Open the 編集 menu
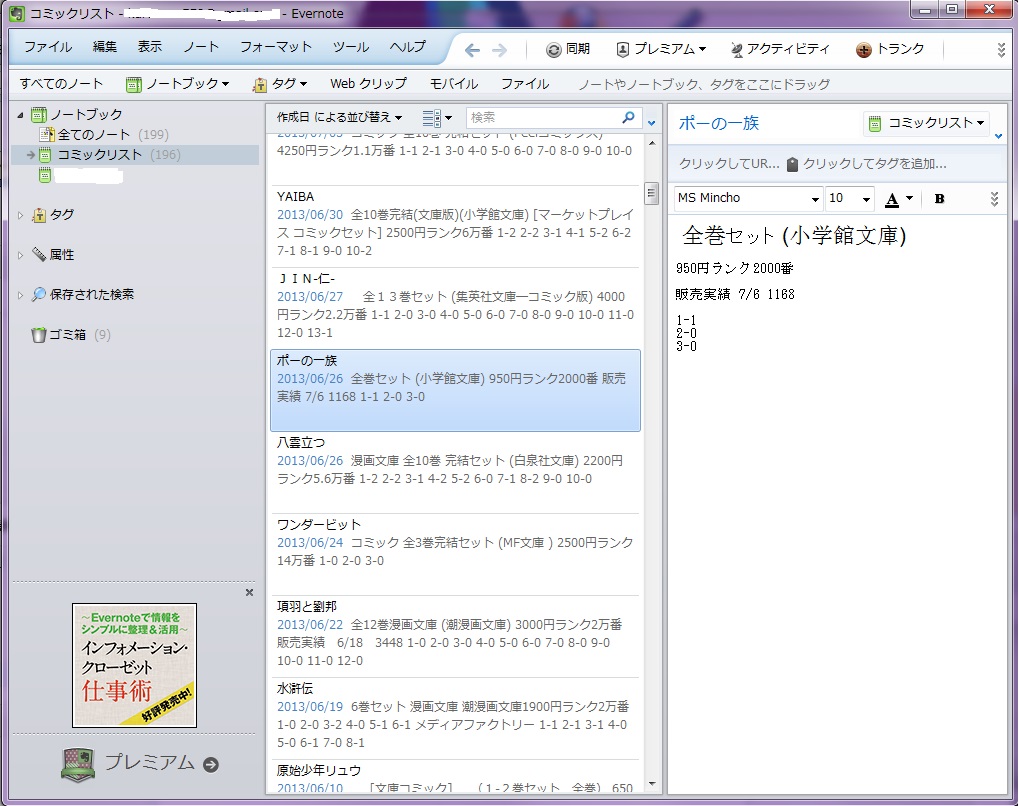This screenshot has width=1019, height=806. (x=105, y=47)
